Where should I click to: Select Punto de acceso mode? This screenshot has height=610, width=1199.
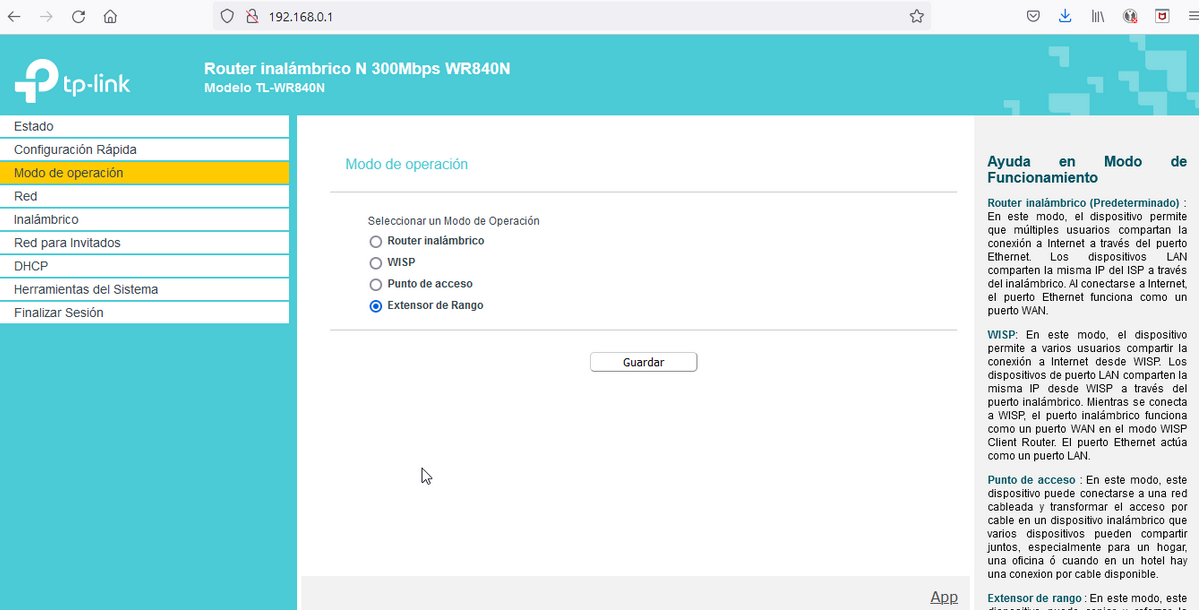click(375, 284)
